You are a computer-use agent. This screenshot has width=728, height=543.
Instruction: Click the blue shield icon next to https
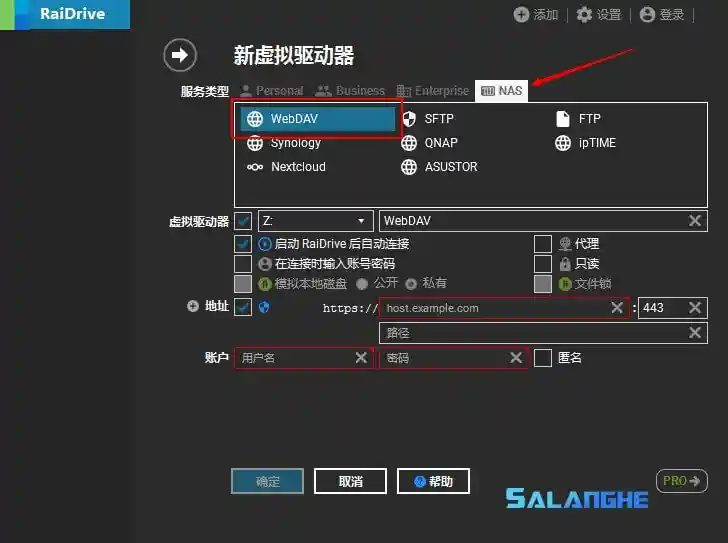[x=264, y=307]
